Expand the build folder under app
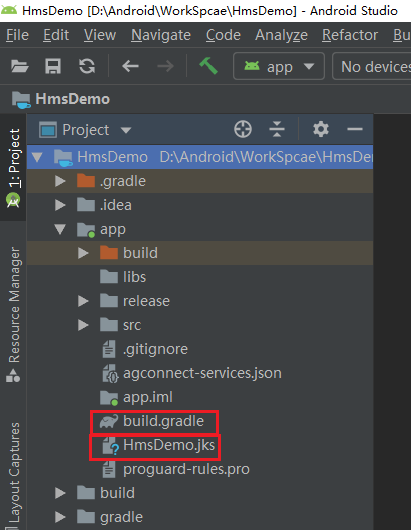The width and height of the screenshot is (411, 530). coord(83,253)
